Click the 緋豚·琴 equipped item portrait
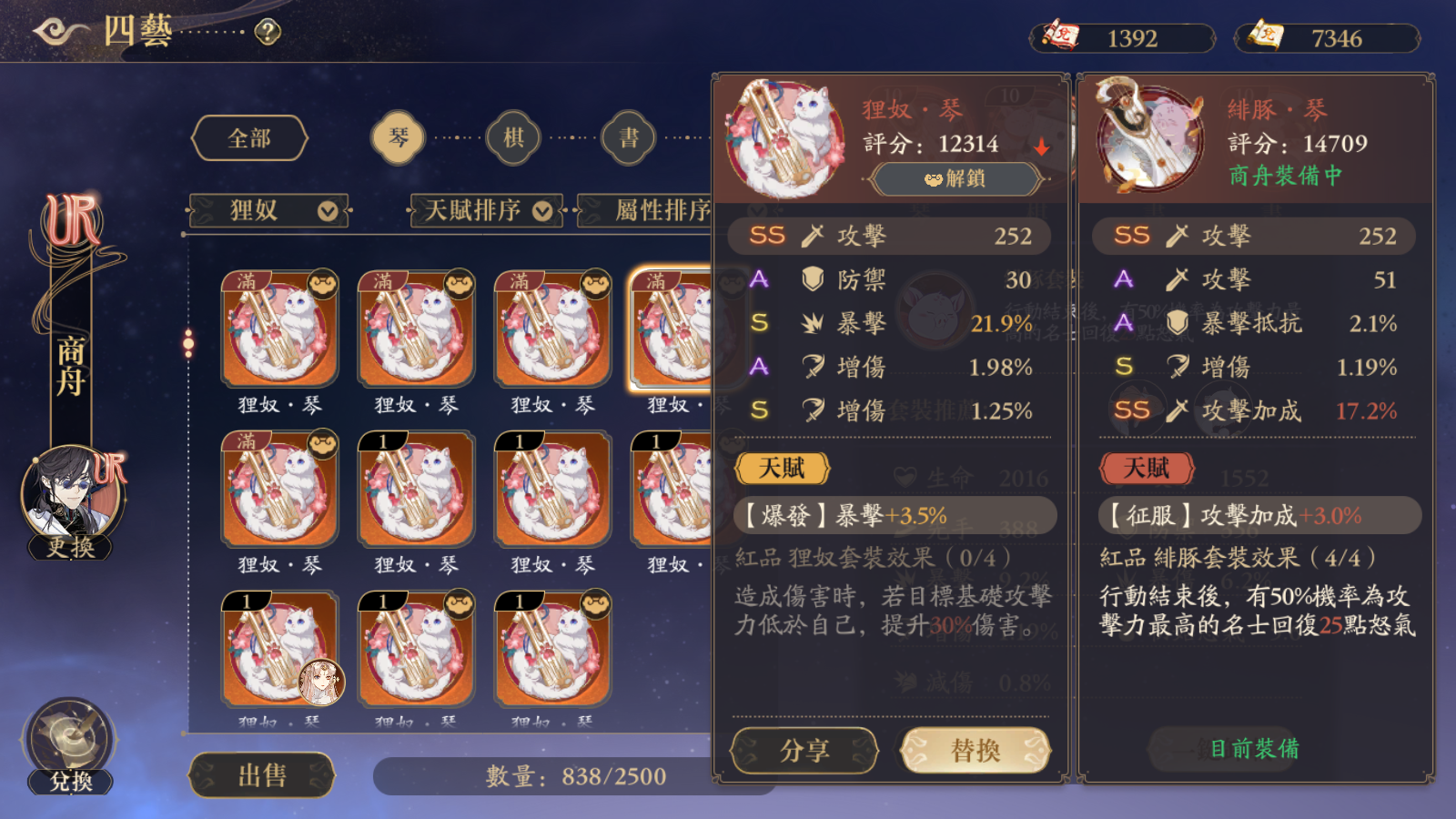The height and width of the screenshot is (819, 1456). (1150, 135)
